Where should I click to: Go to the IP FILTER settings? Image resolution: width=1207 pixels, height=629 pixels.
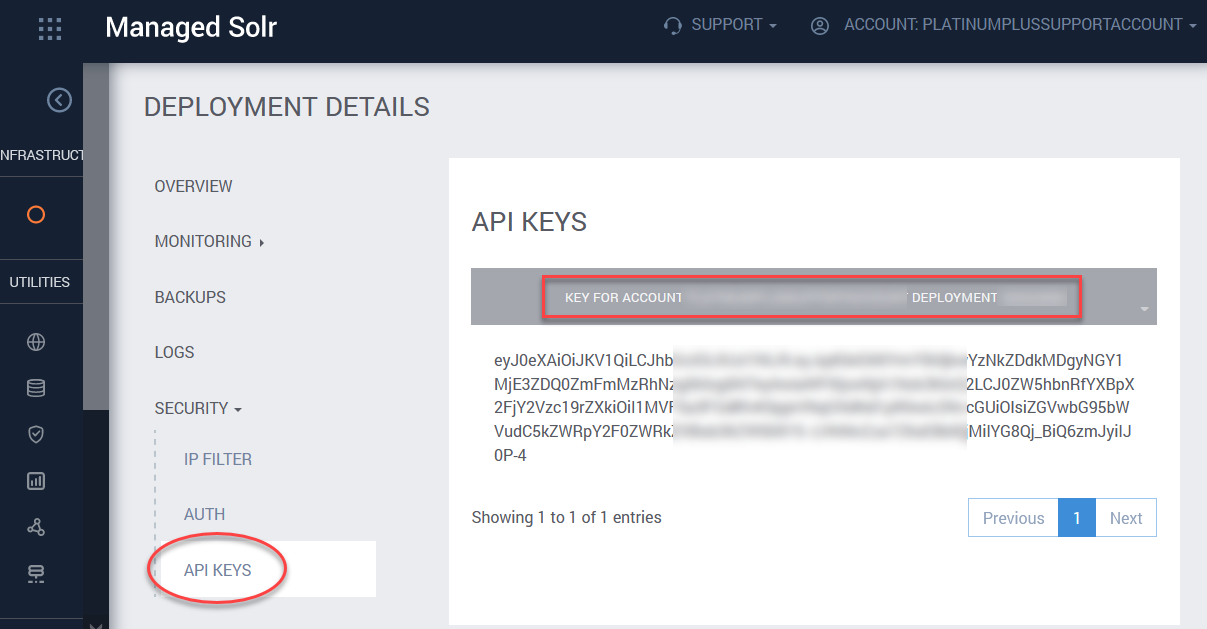click(x=217, y=459)
